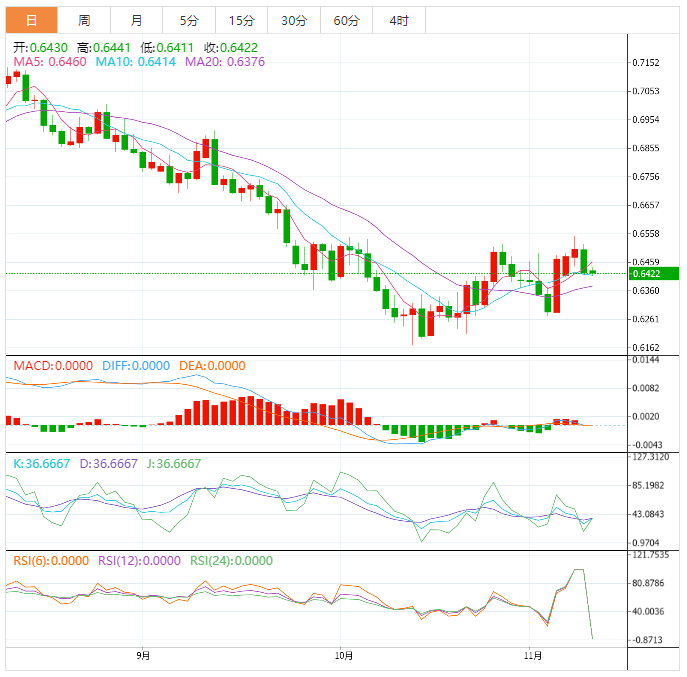Click the RSI(6) indicator label
The image size is (687, 677).
click(50, 561)
